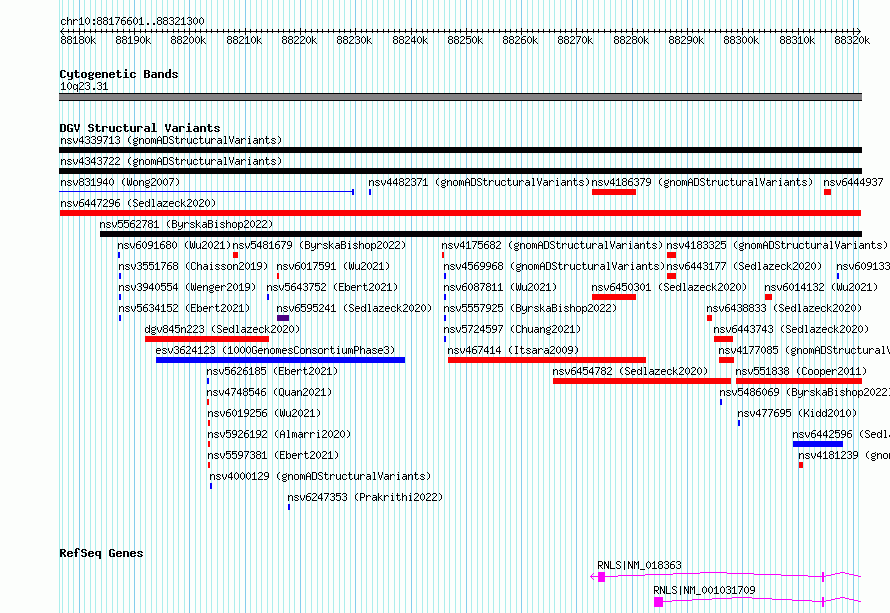Click the nsv4339713 gnomAD variant label
This screenshot has width=890, height=613.
(171, 140)
